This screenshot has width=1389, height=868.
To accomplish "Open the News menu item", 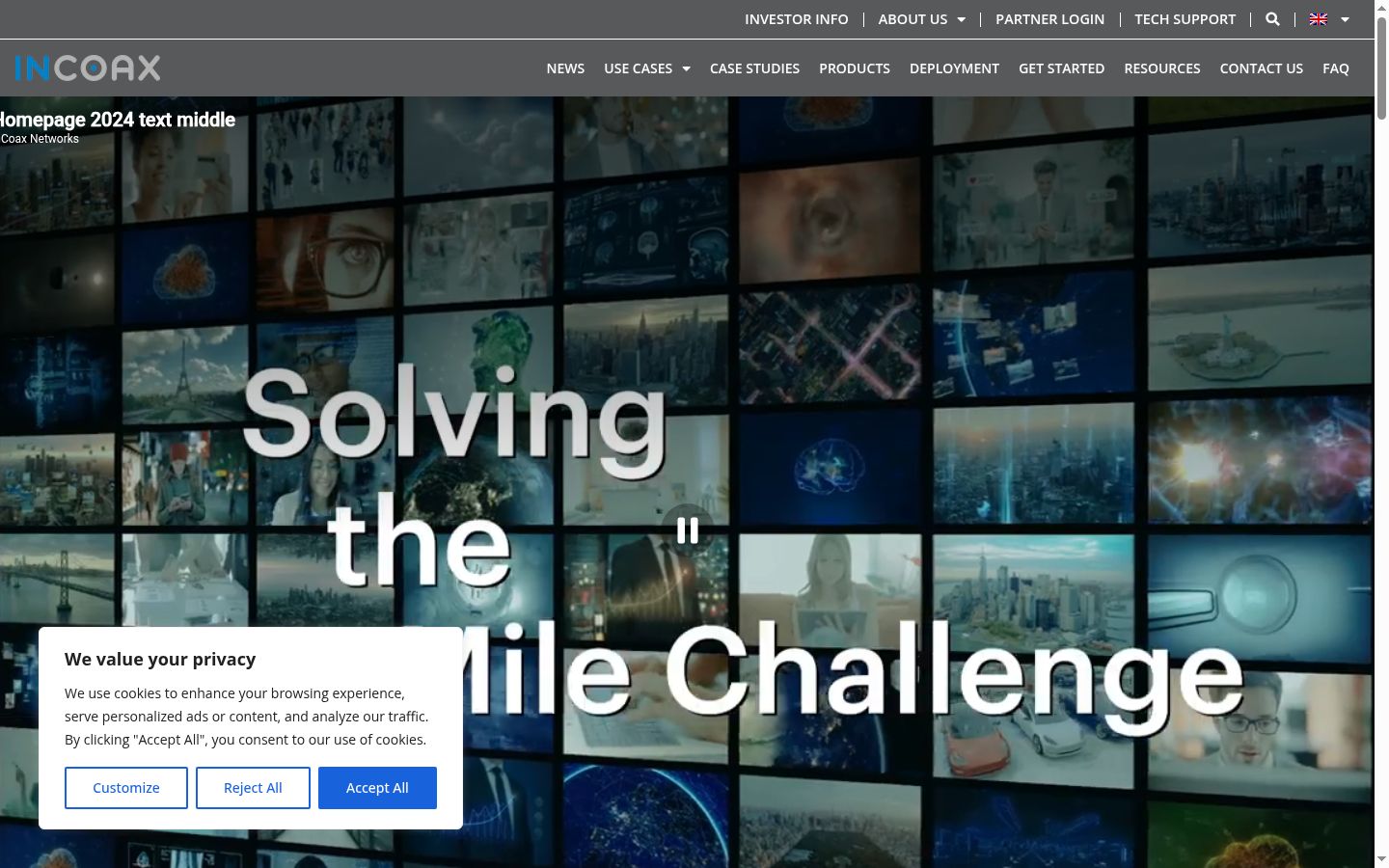I will click(565, 68).
